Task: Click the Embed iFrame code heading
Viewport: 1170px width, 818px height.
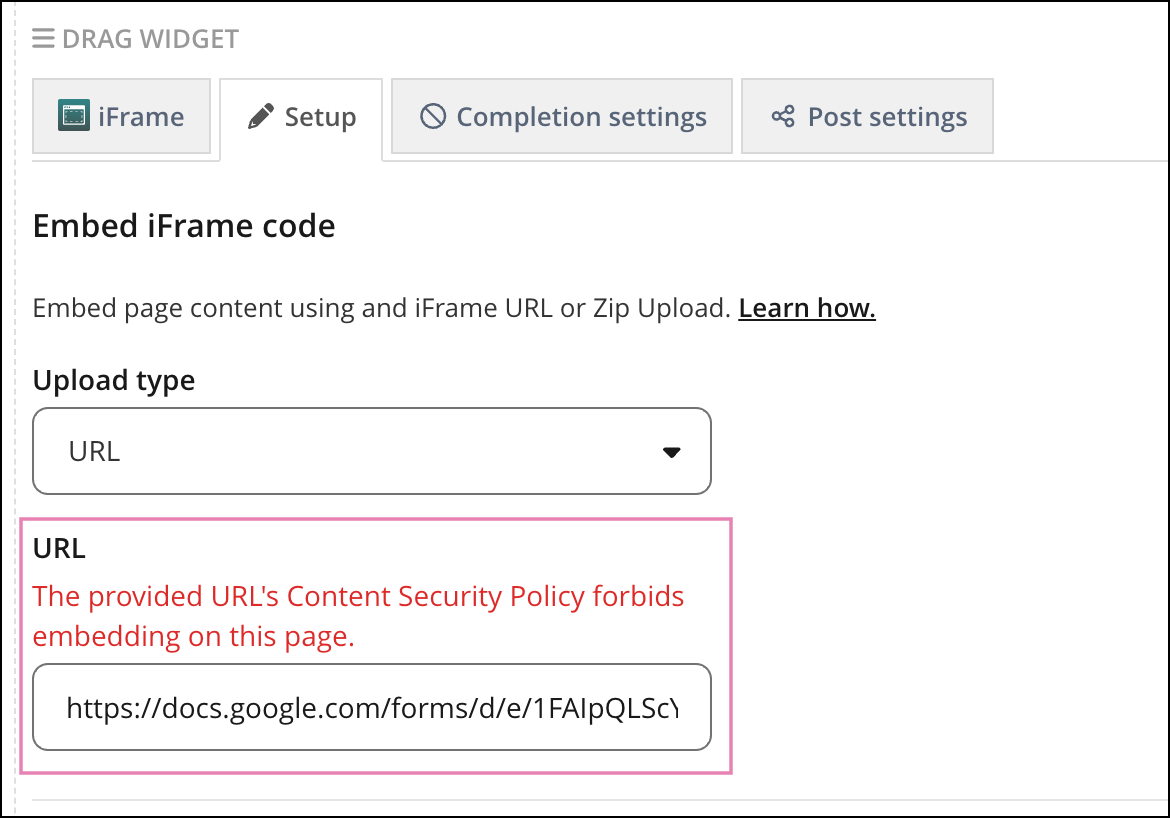Action: [184, 226]
